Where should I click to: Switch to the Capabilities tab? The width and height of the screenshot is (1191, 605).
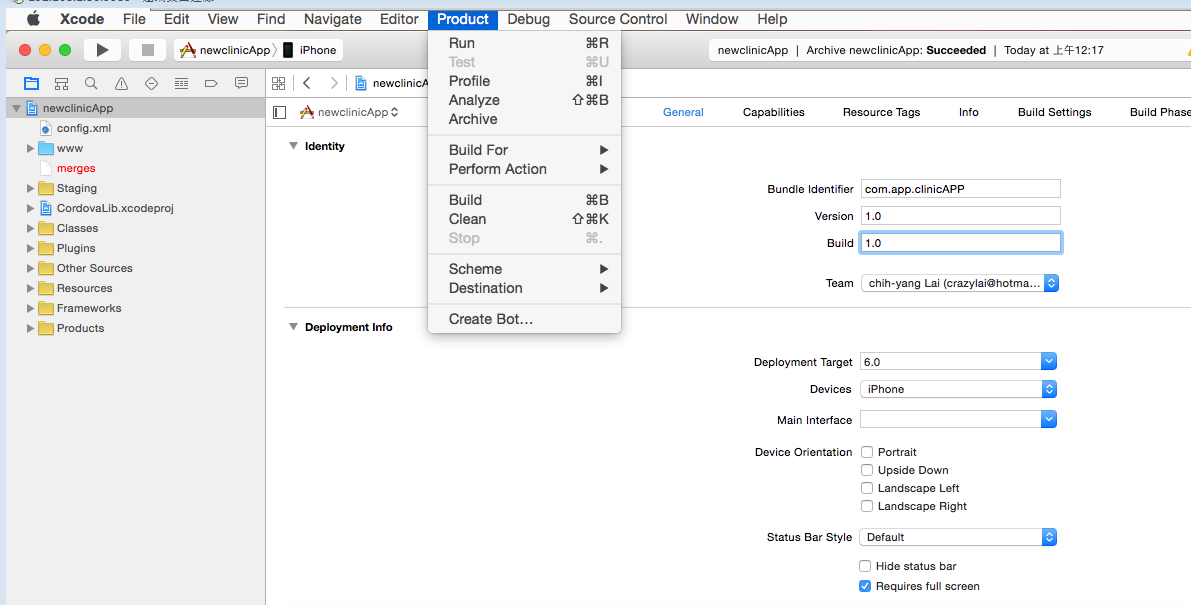point(773,112)
